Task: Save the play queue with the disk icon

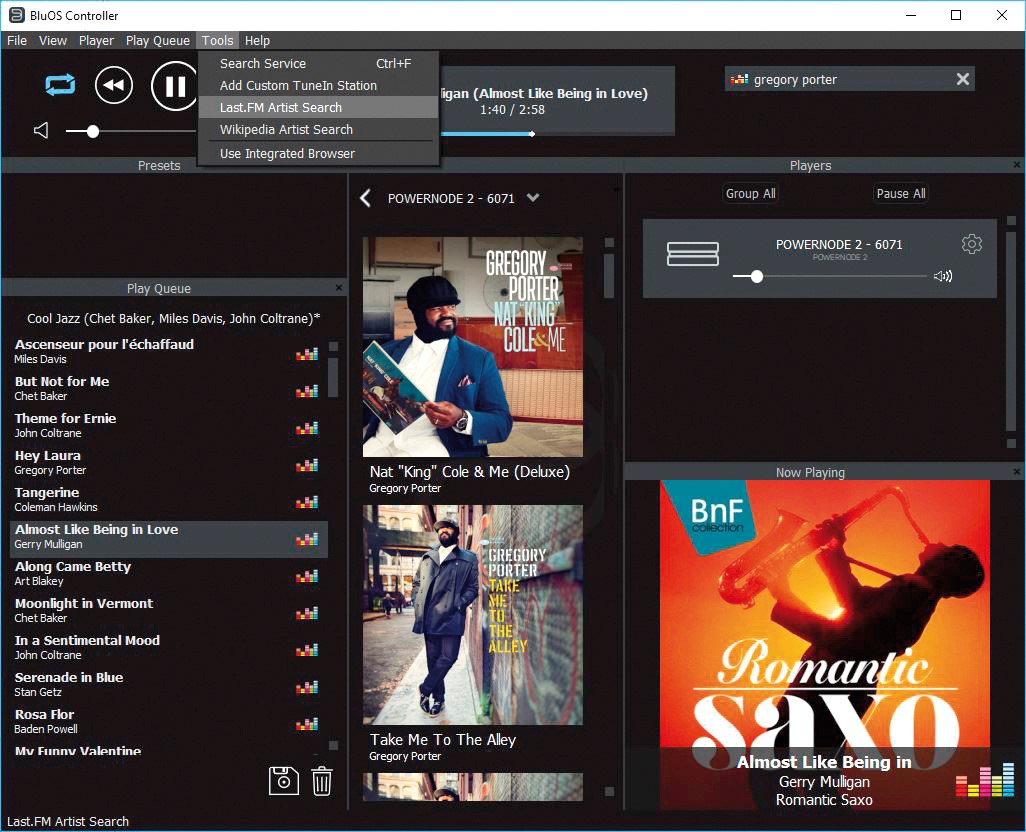Action: (283, 780)
